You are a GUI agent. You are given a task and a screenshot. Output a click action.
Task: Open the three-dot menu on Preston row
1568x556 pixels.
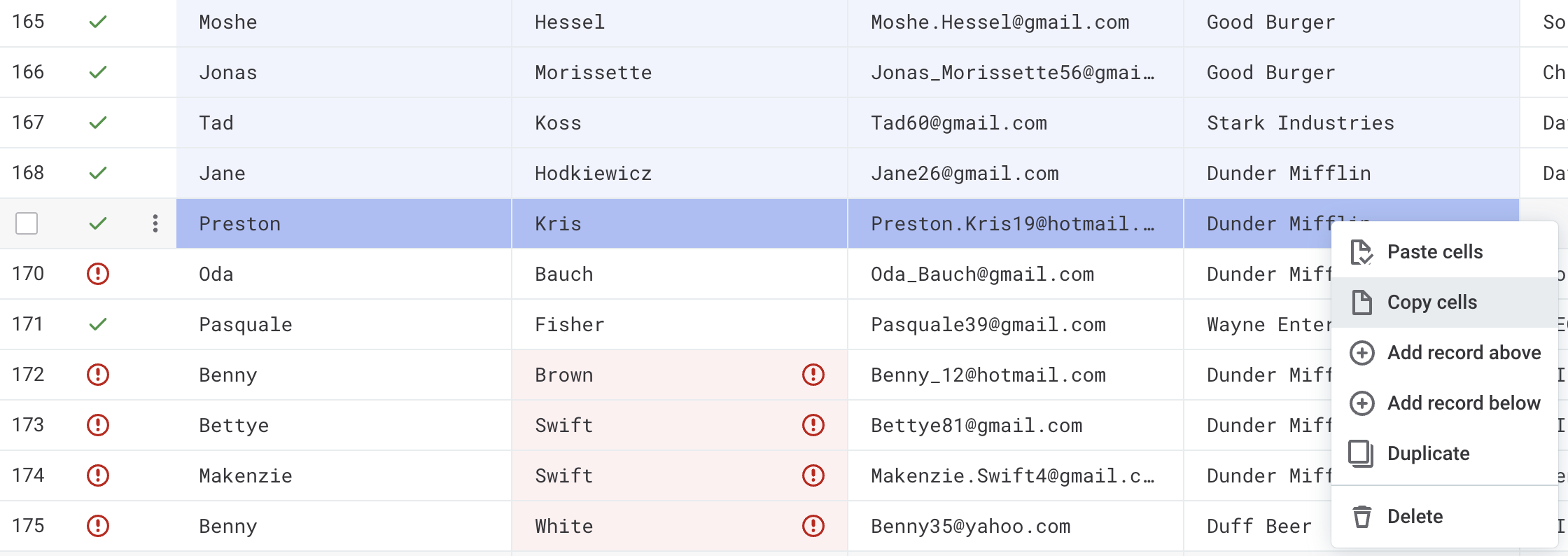click(x=155, y=224)
